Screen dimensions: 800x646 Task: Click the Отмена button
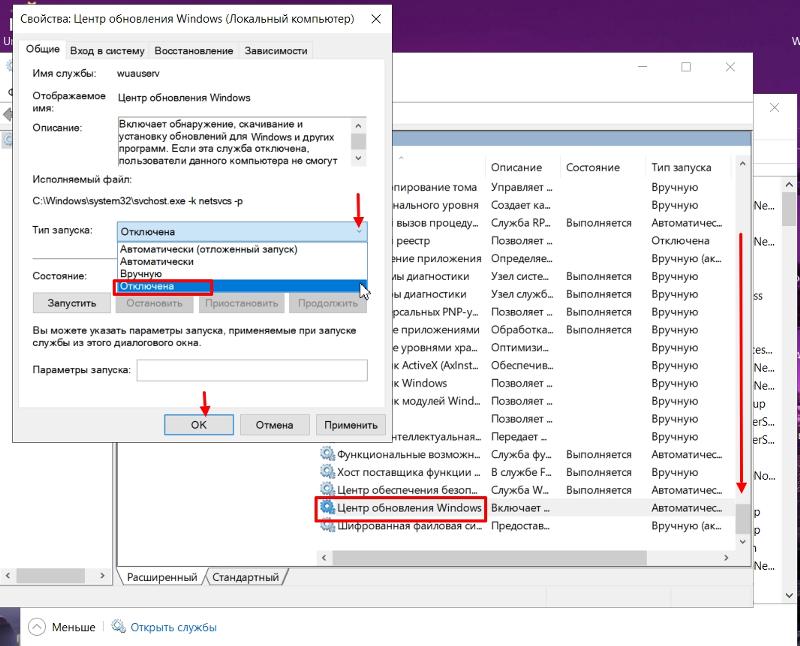click(274, 425)
